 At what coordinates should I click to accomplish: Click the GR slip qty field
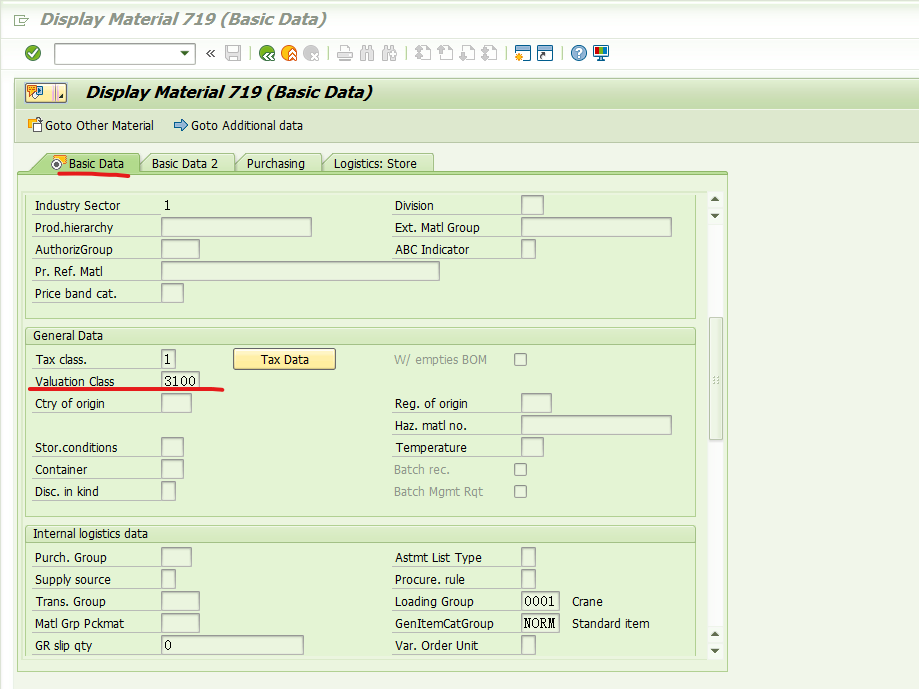point(232,645)
